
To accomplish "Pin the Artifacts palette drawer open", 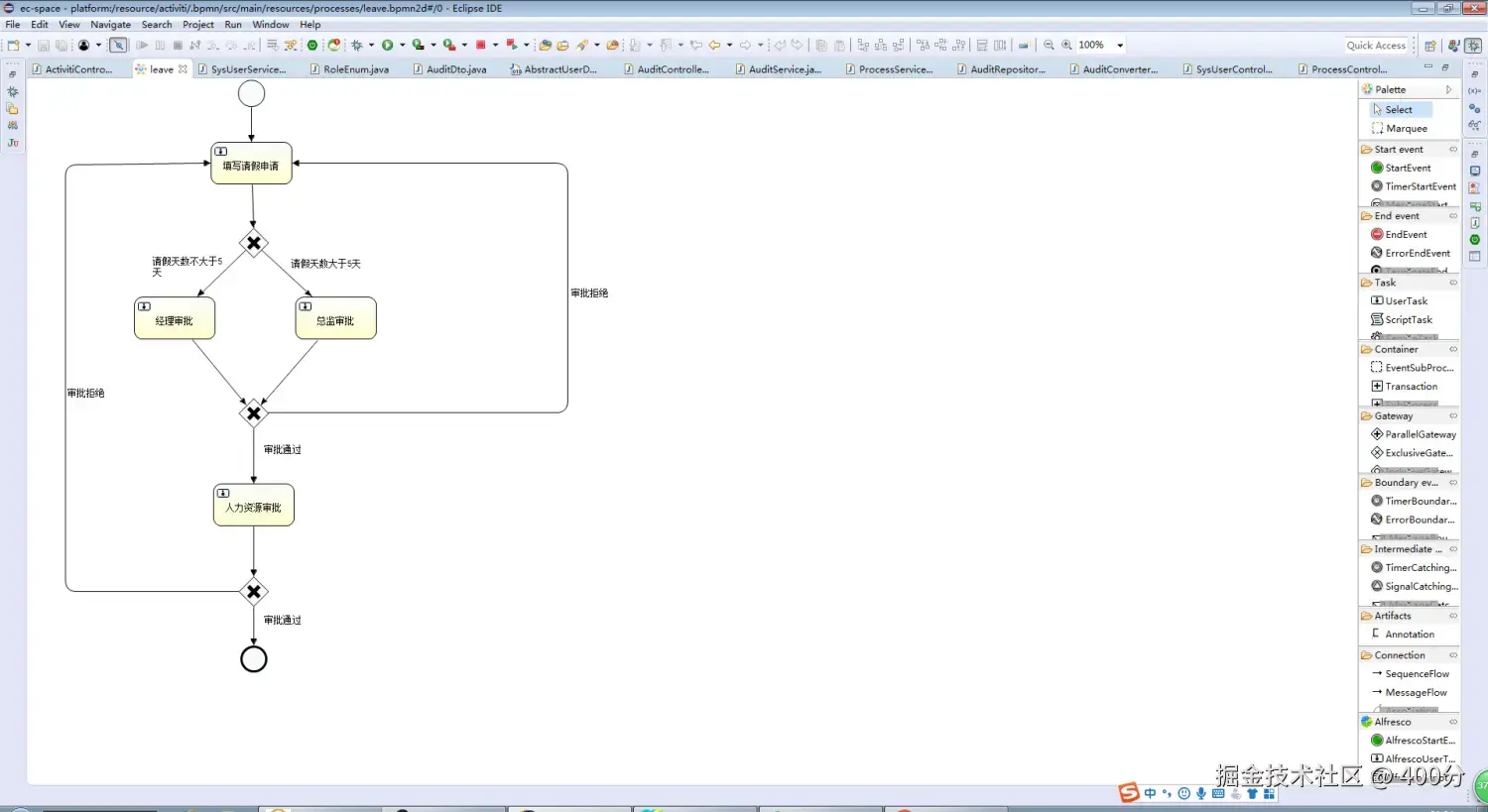I will point(1453,616).
